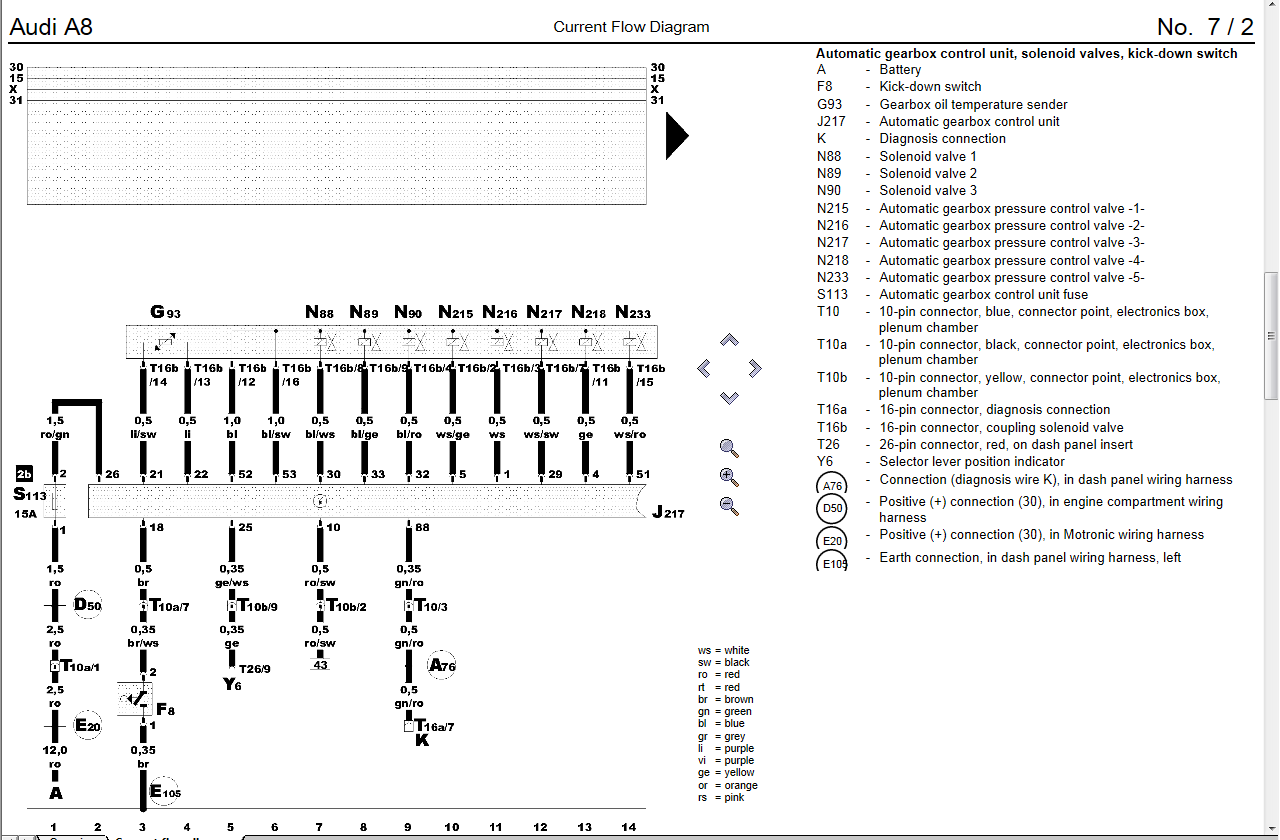Screen dimensions: 1280x840
Task: Click the D50 connection circle in the diagram
Action: (88, 605)
